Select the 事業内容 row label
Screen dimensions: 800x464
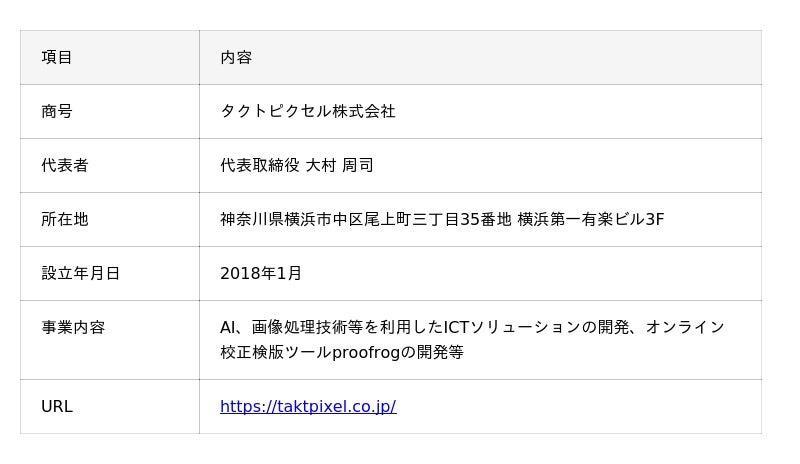point(73,328)
